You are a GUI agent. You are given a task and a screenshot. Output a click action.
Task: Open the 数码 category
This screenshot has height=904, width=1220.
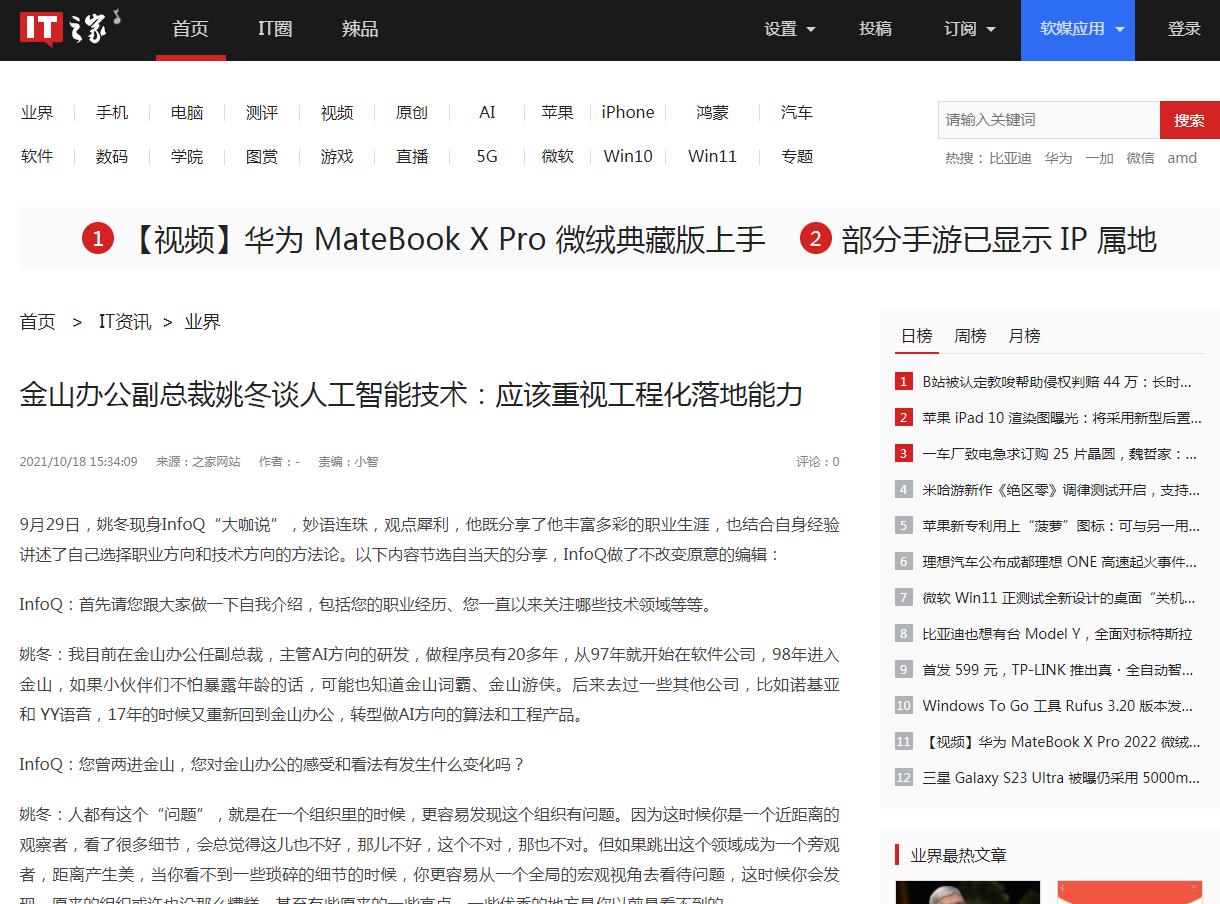112,157
